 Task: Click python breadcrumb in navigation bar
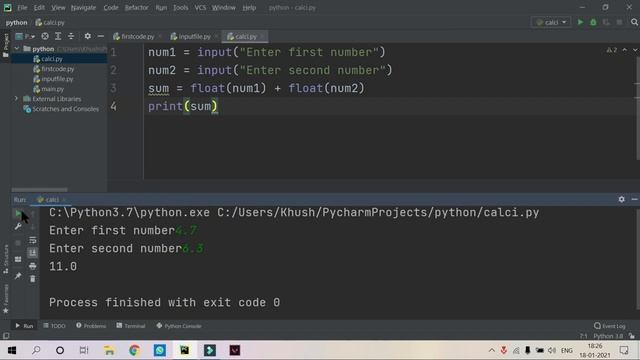pyautogui.click(x=16, y=22)
